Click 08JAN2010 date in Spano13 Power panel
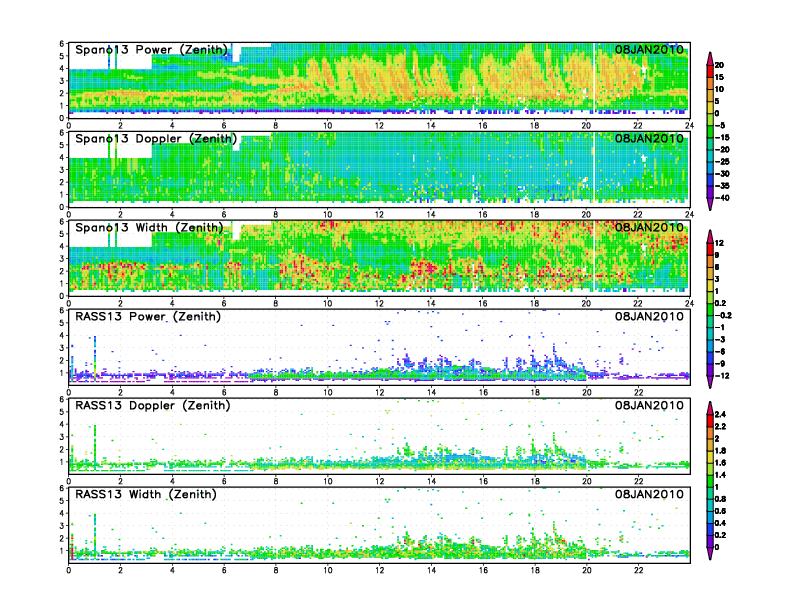792x612 pixels. coord(649,49)
